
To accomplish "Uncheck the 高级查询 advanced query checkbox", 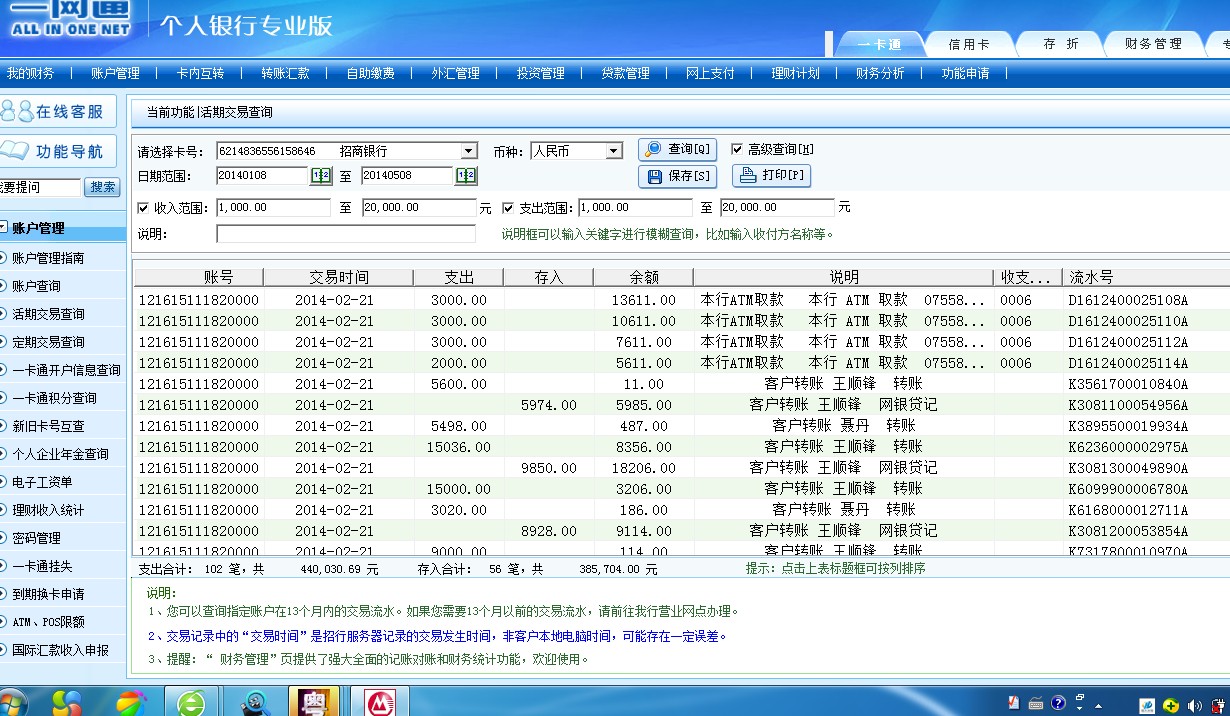I will (x=737, y=149).
